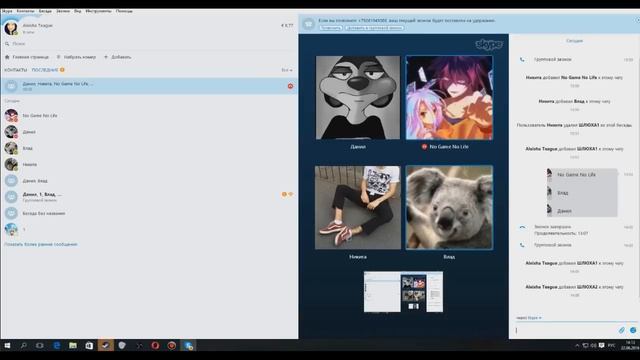Open File Explorer from the taskbar
640x360 pixels.
pyautogui.click(x=73, y=346)
